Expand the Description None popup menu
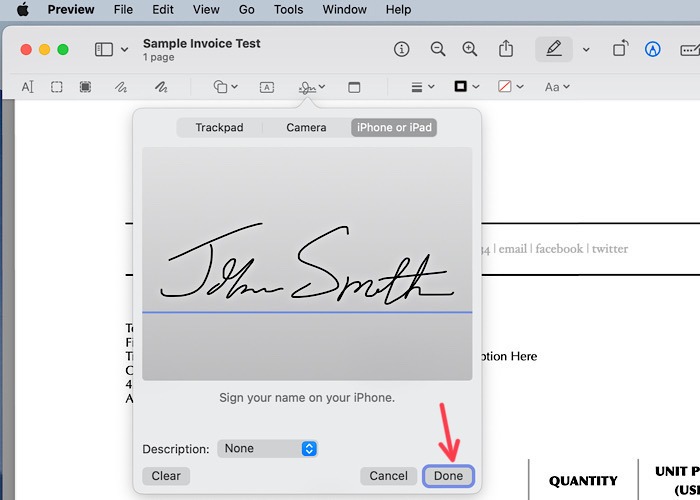 coord(267,449)
